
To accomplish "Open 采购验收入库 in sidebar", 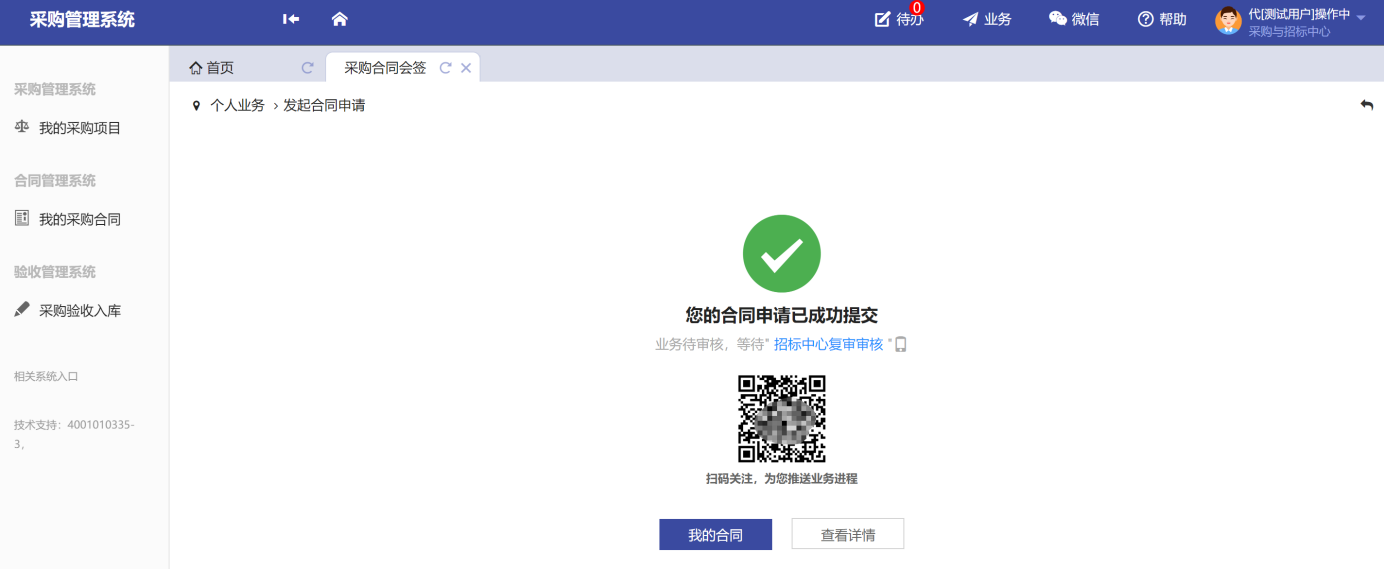I will (x=80, y=311).
